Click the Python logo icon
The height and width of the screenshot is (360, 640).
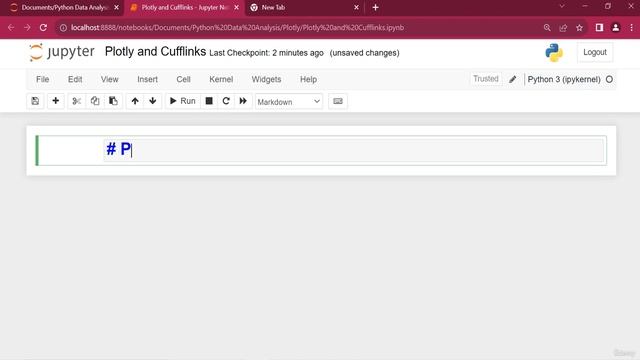(554, 53)
